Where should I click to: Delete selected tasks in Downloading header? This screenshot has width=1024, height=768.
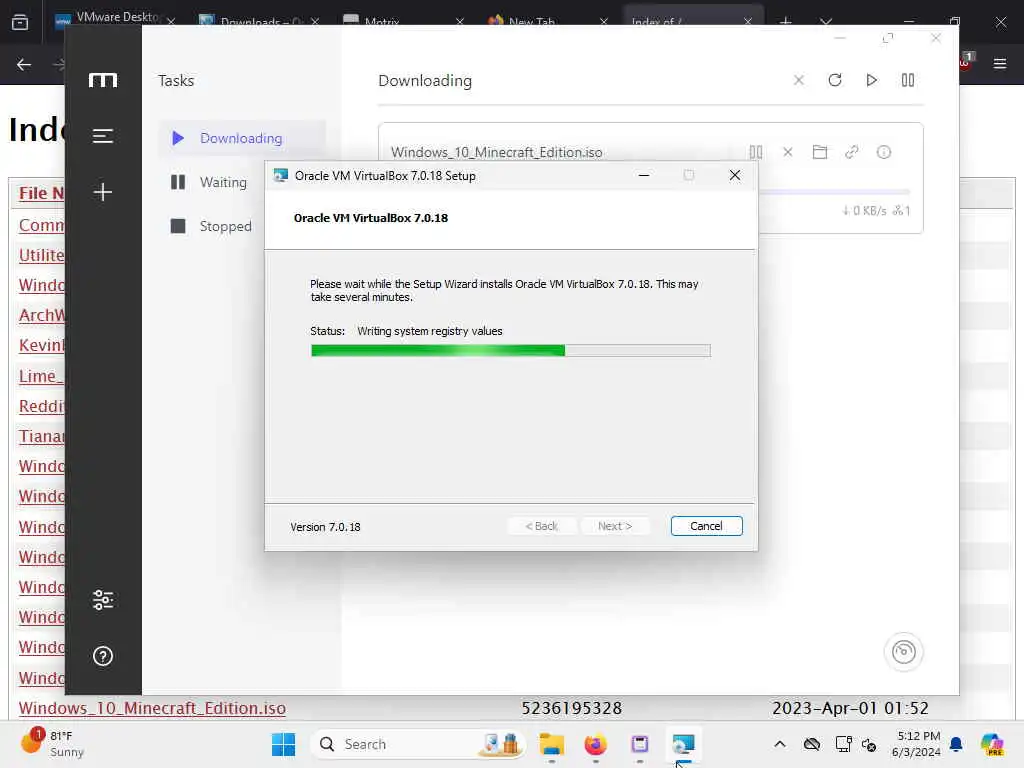(798, 80)
